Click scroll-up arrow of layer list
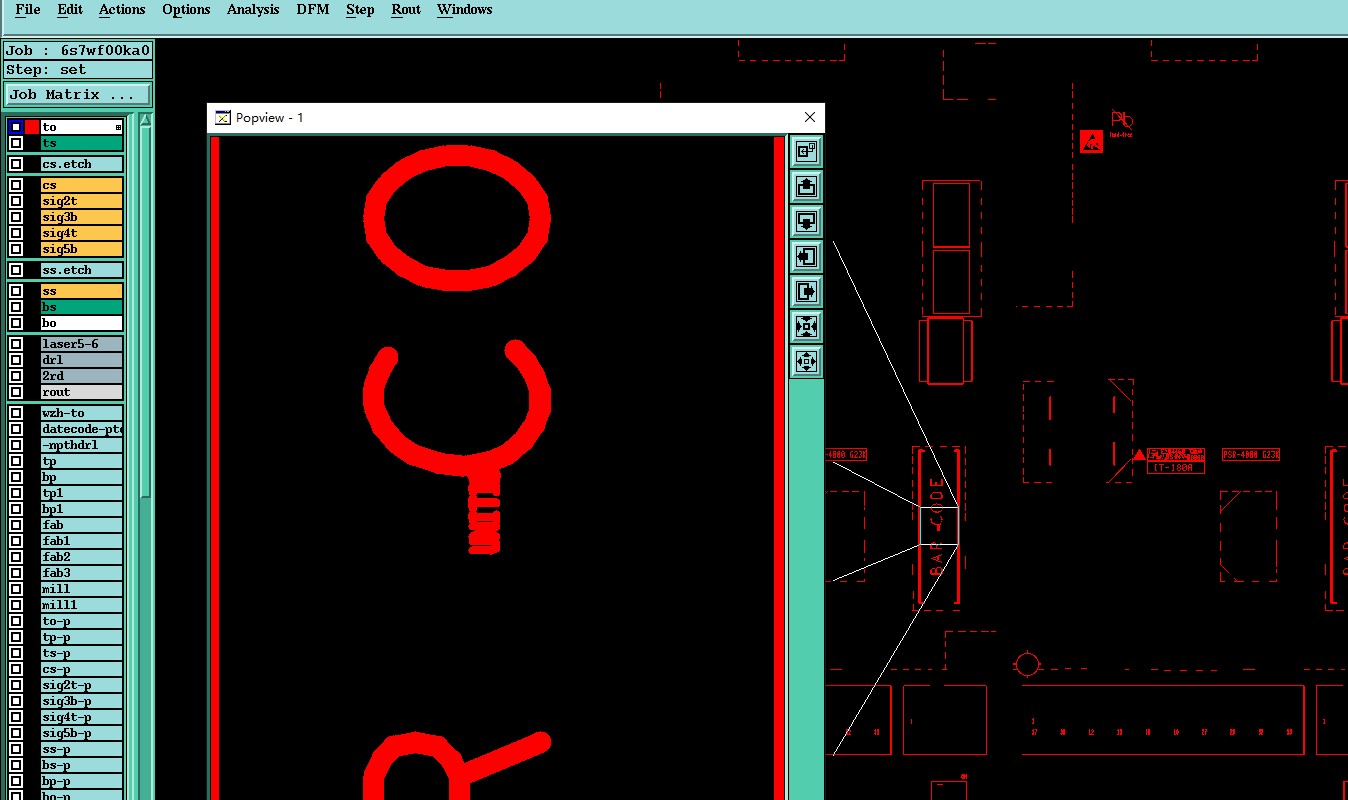 pyautogui.click(x=146, y=121)
